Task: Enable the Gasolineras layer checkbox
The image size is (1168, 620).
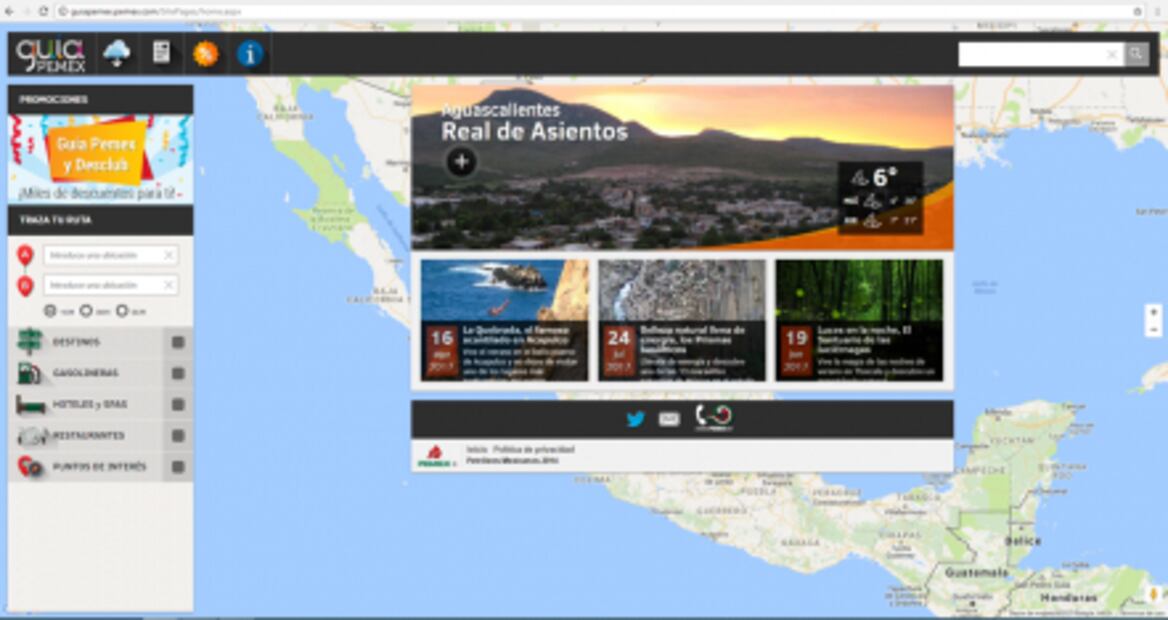Action: (x=178, y=373)
